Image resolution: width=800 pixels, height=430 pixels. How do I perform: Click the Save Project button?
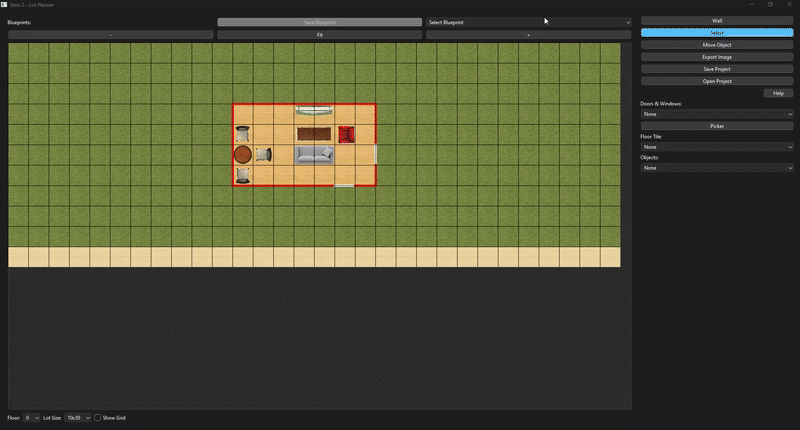pos(717,69)
